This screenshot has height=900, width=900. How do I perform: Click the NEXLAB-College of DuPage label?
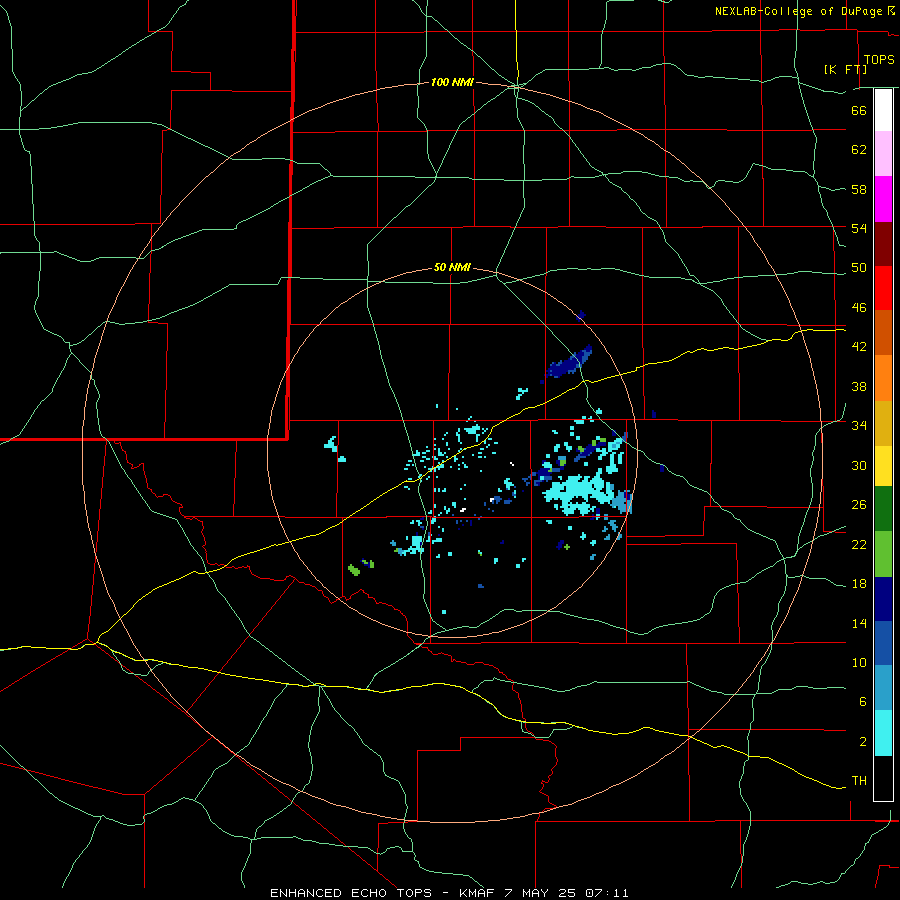pyautogui.click(x=798, y=11)
